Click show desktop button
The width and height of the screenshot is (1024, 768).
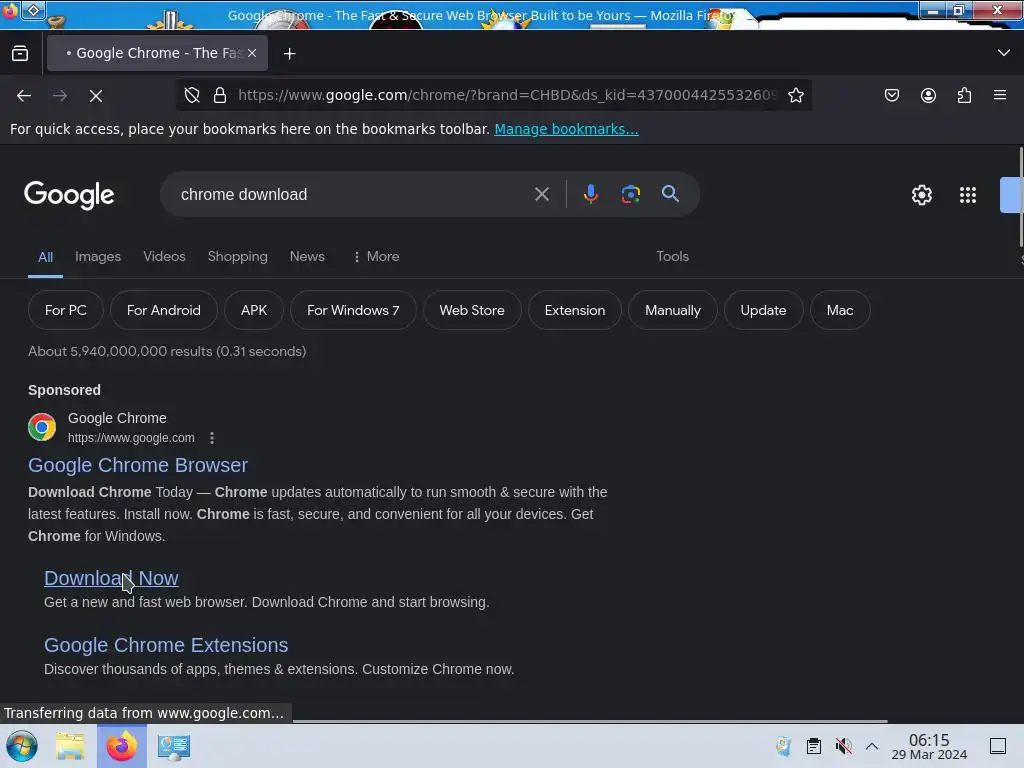tap(998, 746)
